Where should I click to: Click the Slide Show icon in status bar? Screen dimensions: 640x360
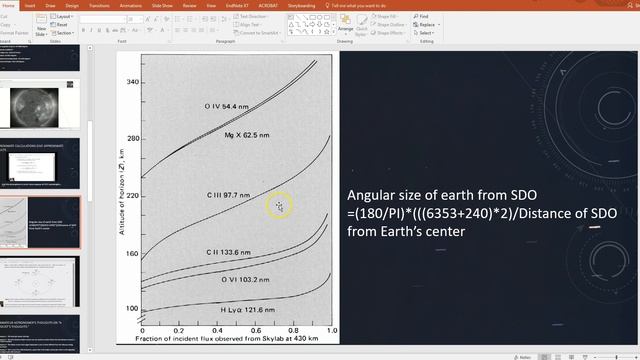coord(585,357)
